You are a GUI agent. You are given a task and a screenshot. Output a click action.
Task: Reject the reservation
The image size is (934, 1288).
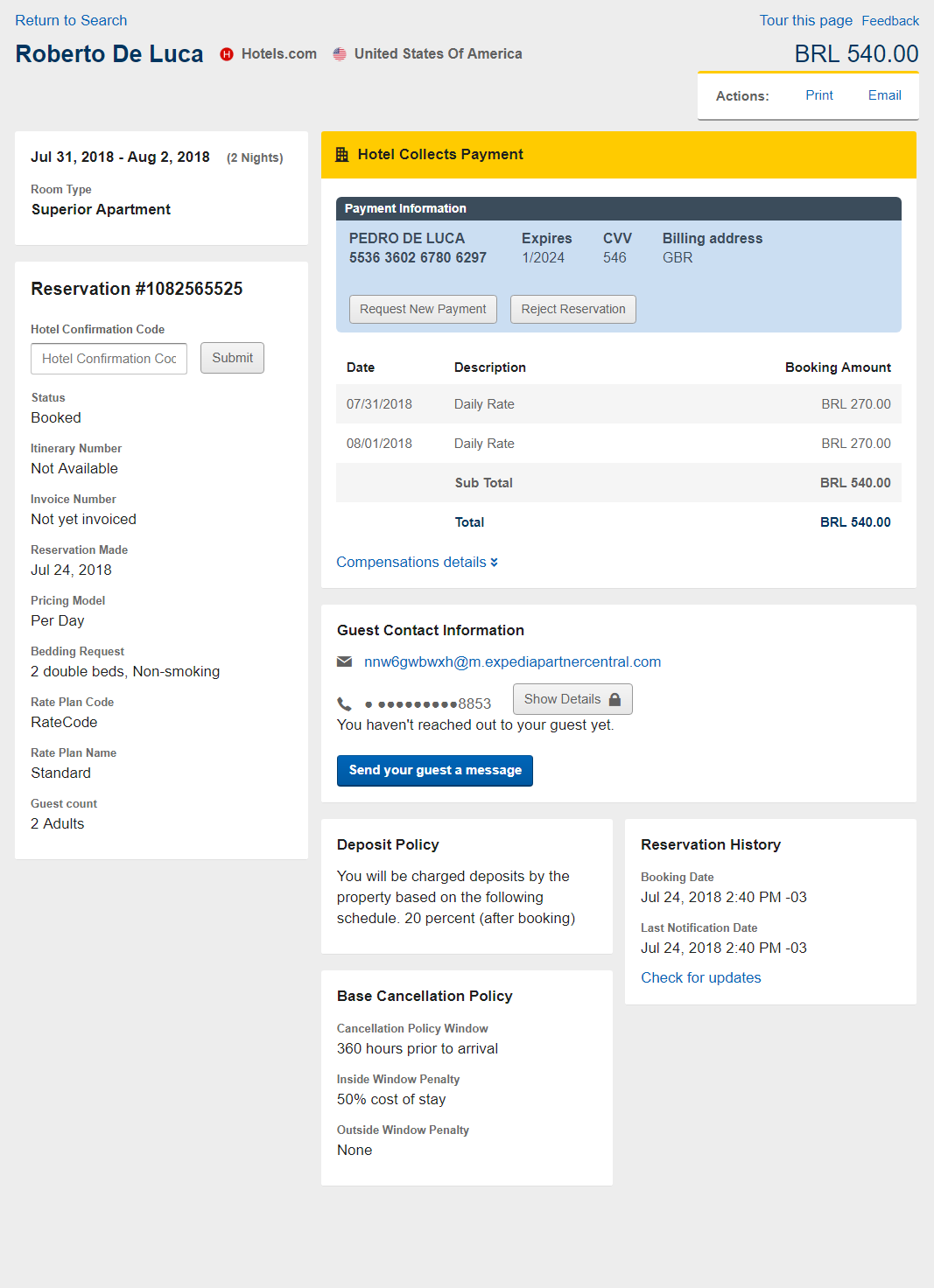click(x=572, y=309)
